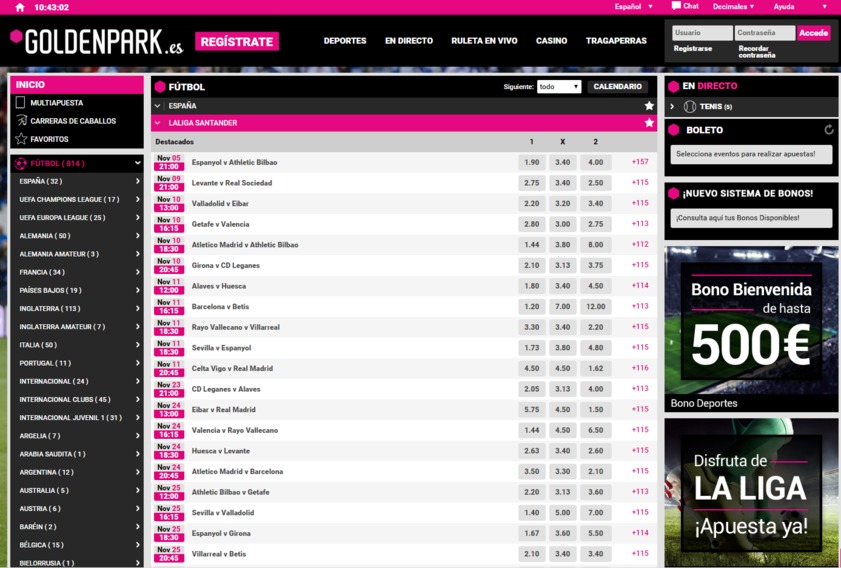The image size is (841, 568).
Task: Bet draw 7.00 on Barcelona v Betis
Action: click(x=563, y=306)
